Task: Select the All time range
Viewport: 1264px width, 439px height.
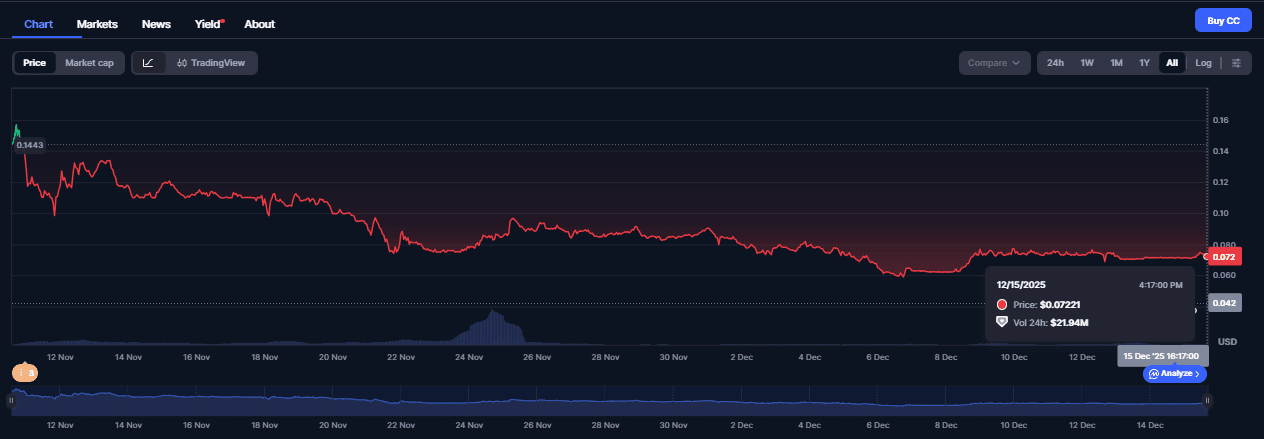Action: pos(1172,63)
